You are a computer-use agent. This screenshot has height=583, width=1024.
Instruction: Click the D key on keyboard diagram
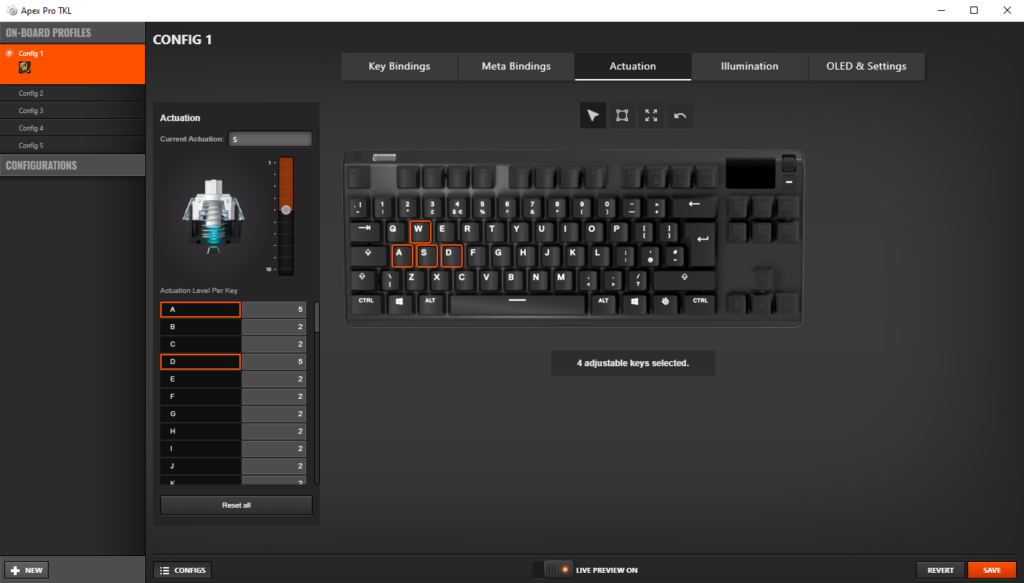(451, 255)
